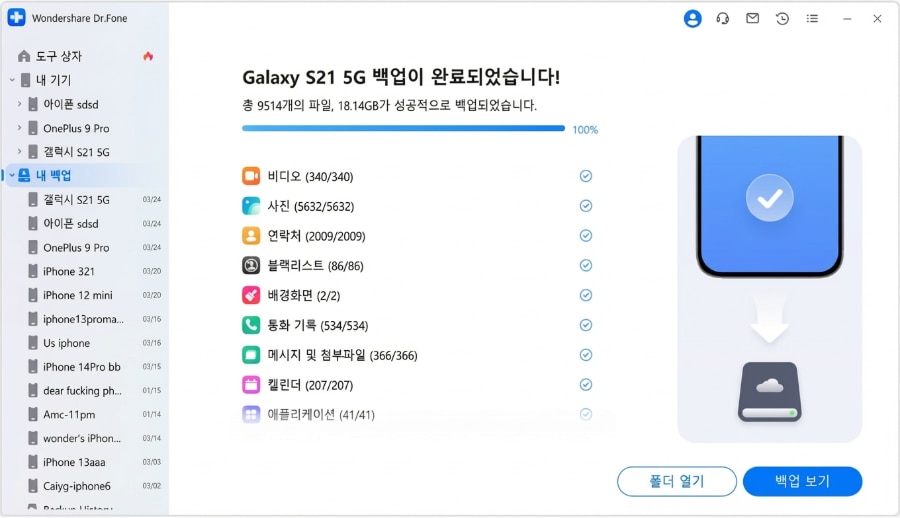Click the phone-to-drive backup illustration
This screenshot has width=900, height=518.
[x=768, y=290]
